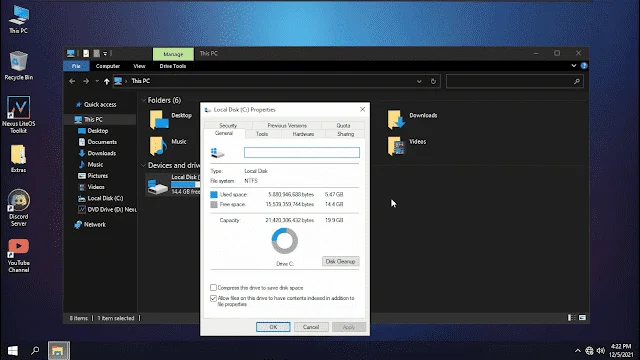Select Local Disk drive tile
This screenshot has height=360, width=640.
173,184
